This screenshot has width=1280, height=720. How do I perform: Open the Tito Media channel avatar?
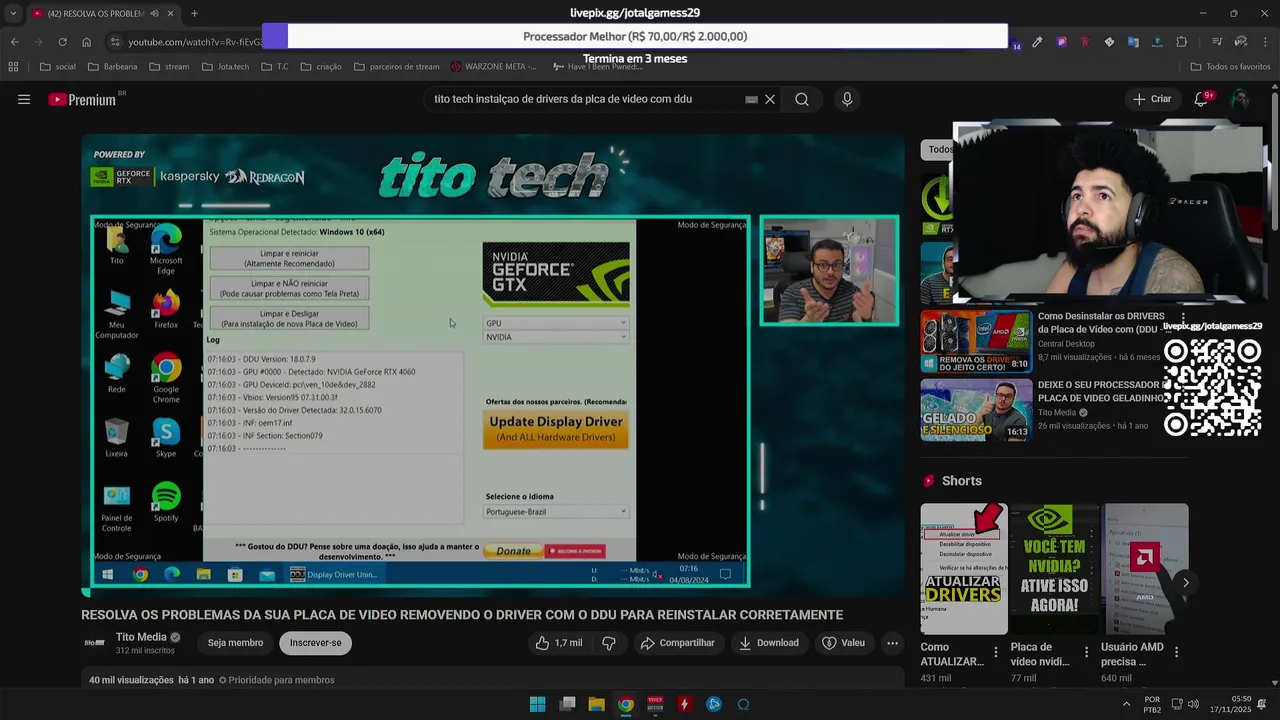coord(94,643)
